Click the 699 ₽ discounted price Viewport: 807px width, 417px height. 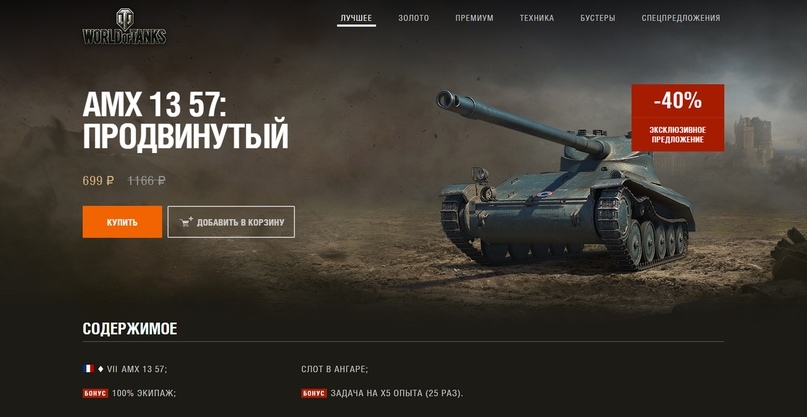[98, 181]
